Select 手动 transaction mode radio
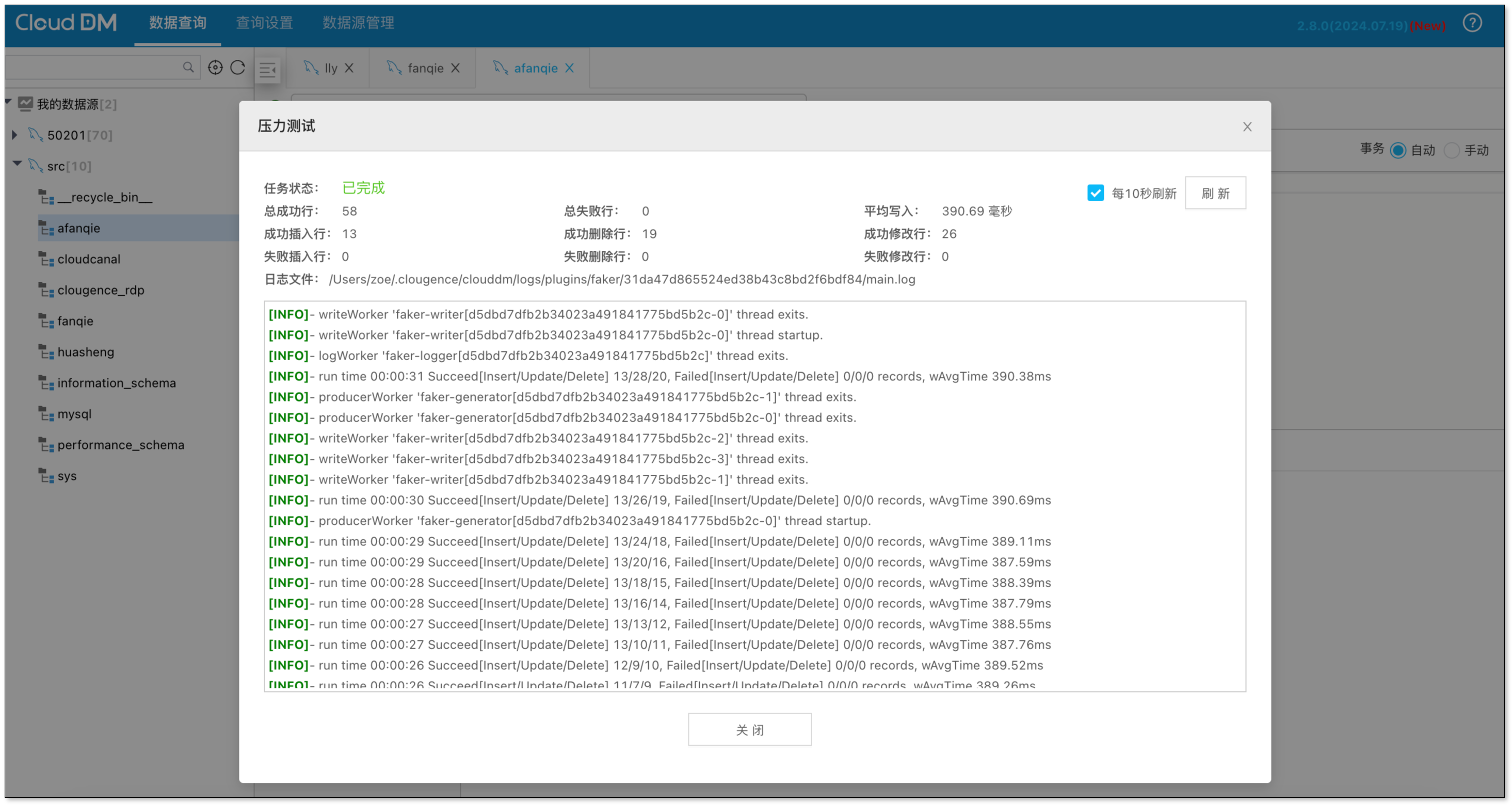The width and height of the screenshot is (1512, 805). click(1451, 150)
